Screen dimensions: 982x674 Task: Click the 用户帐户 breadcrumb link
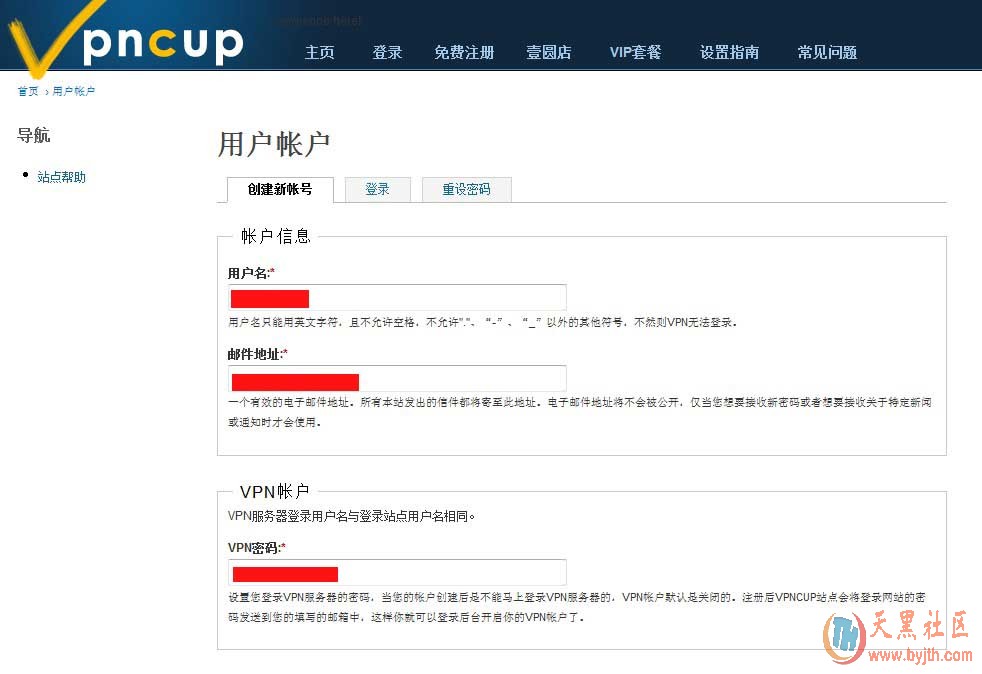coord(74,91)
